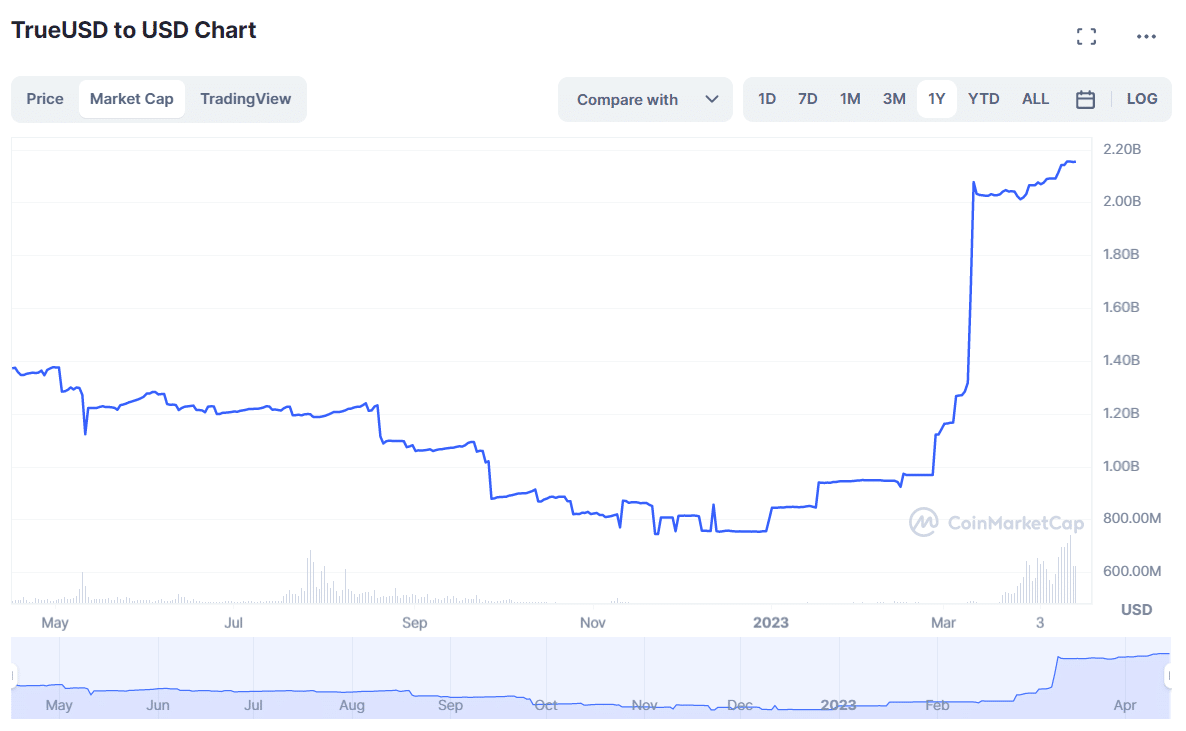
Task: Expand chart to fullscreen view
Action: tap(1086, 37)
